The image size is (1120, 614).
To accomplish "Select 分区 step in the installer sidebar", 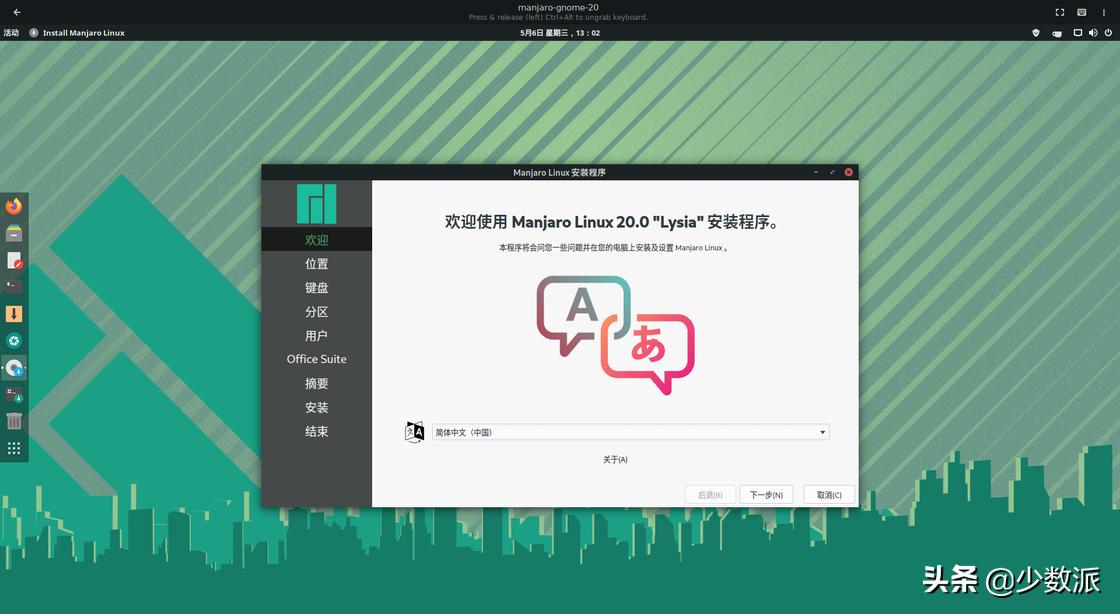I will point(316,311).
